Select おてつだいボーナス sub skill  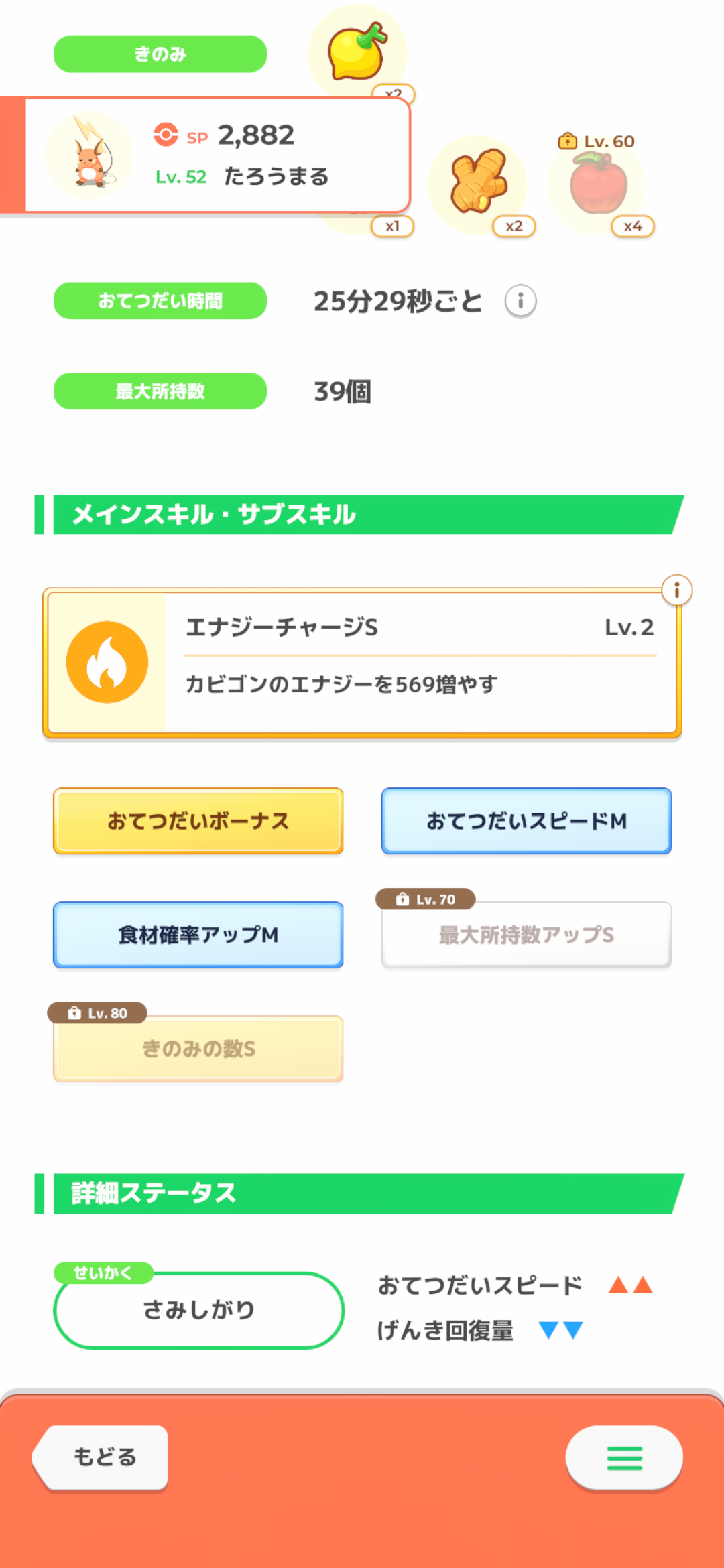[x=198, y=821]
